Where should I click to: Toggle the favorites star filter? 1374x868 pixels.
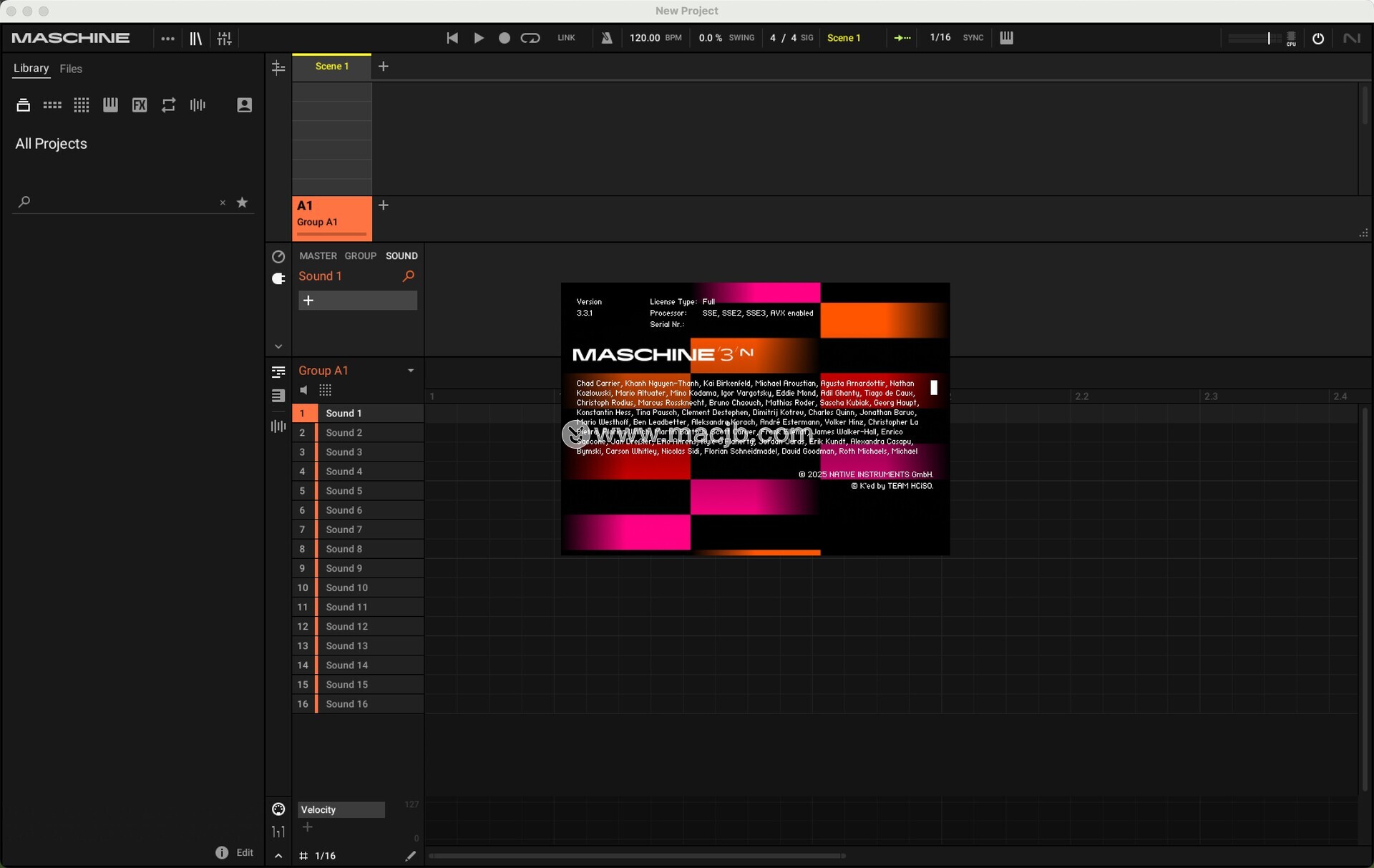tap(243, 203)
